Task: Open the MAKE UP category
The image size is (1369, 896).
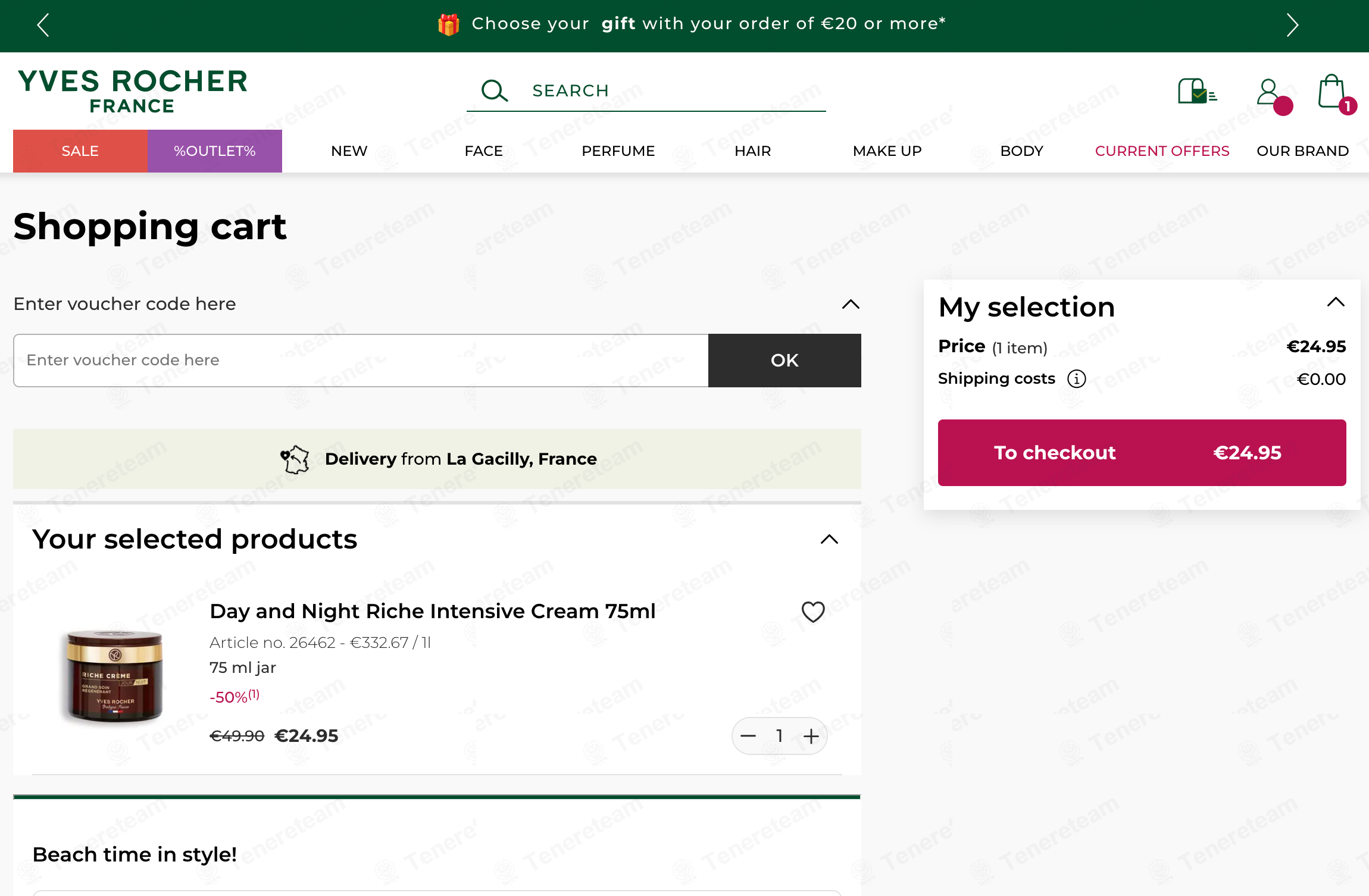Action: click(x=887, y=151)
